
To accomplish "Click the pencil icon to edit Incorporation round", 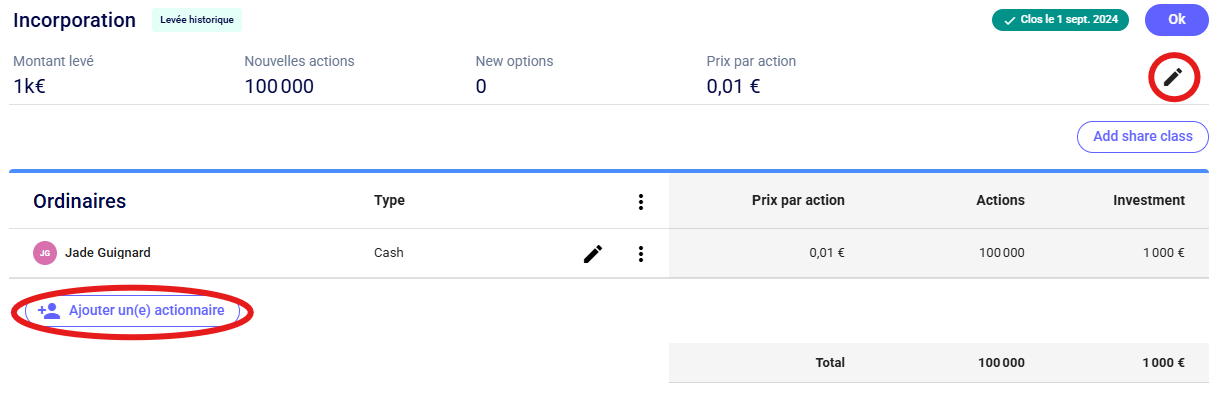I will coord(1173,78).
